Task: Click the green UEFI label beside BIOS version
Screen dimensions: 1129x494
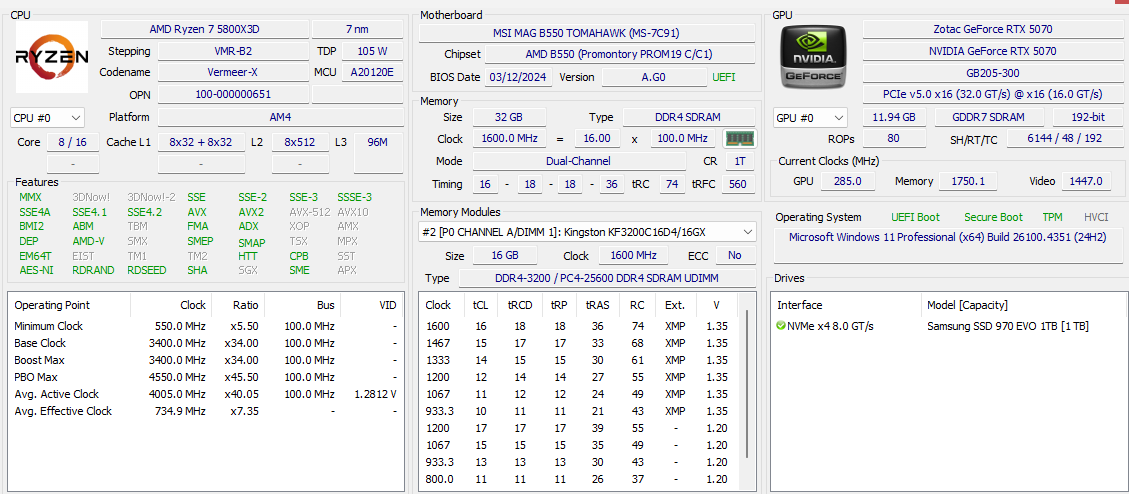Action: click(724, 78)
